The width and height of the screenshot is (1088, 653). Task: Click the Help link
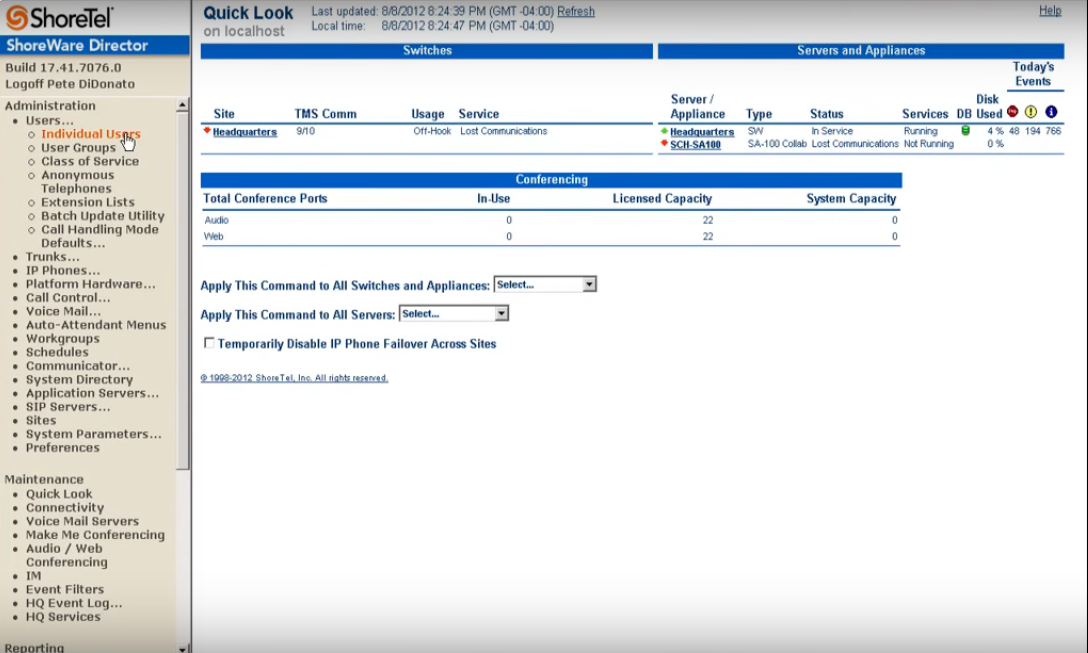pos(1050,11)
